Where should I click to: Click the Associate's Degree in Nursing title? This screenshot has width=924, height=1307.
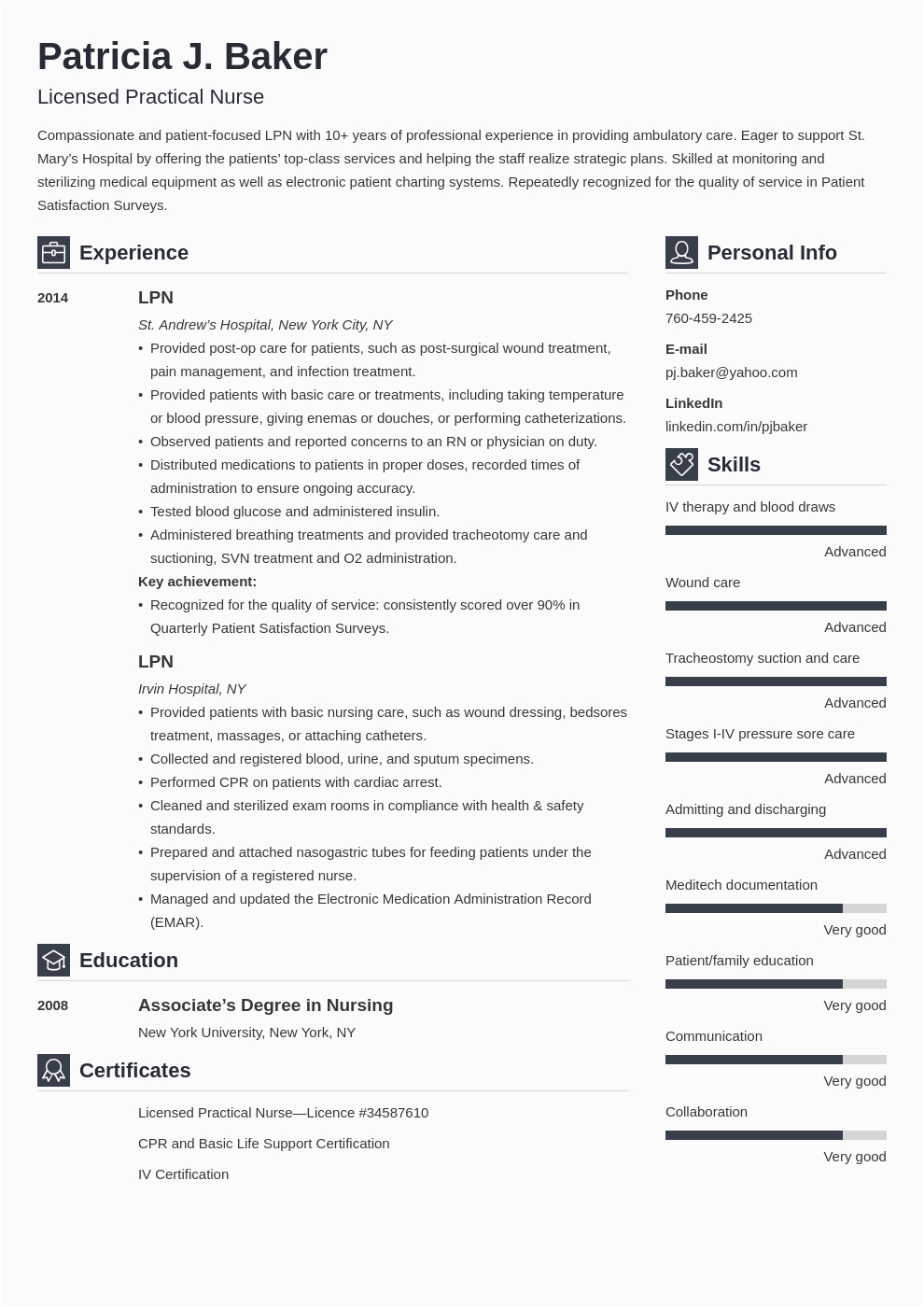265,1005
